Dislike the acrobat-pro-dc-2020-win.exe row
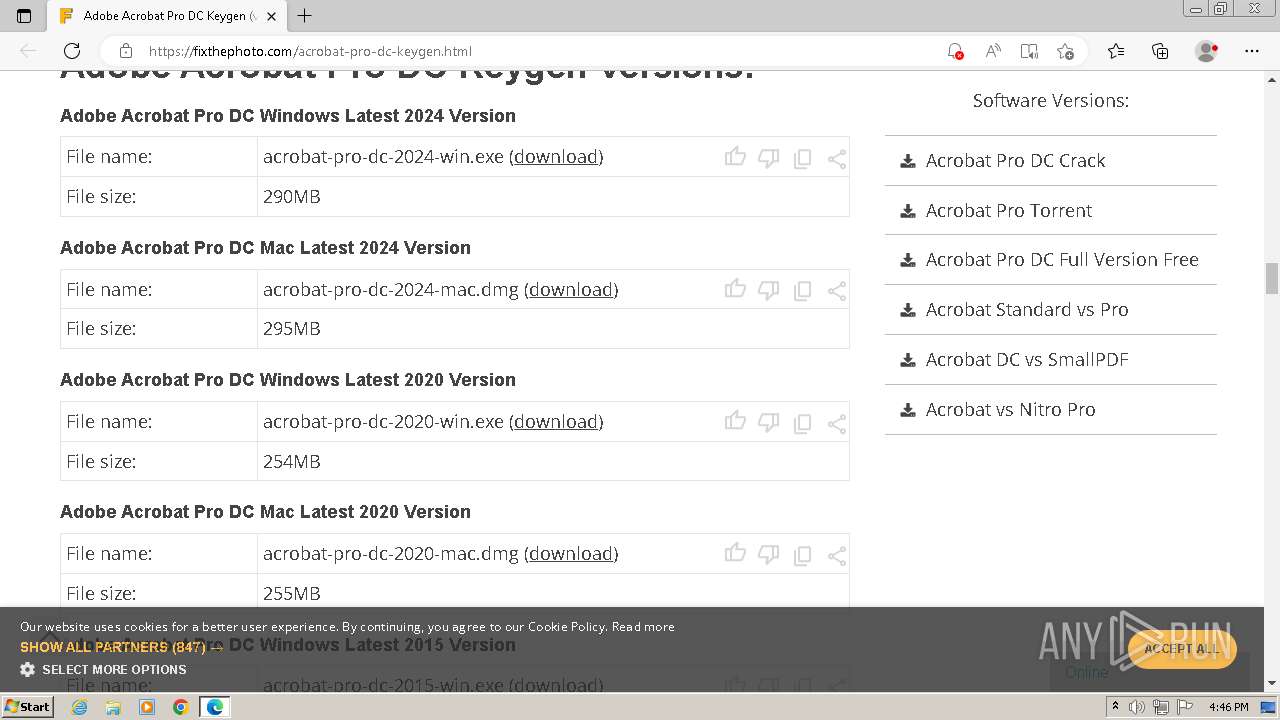Viewport: 1280px width, 720px height. tap(768, 423)
